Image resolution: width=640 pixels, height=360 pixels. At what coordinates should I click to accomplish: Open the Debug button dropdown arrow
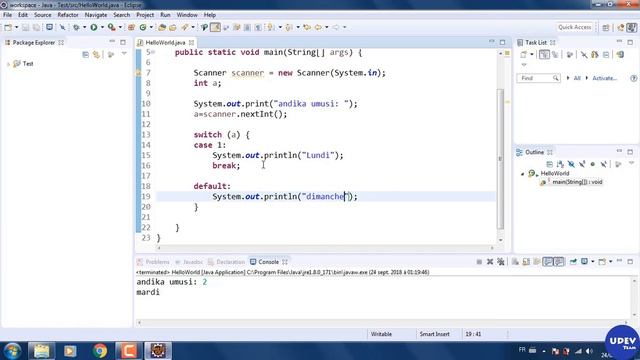click(84, 27)
